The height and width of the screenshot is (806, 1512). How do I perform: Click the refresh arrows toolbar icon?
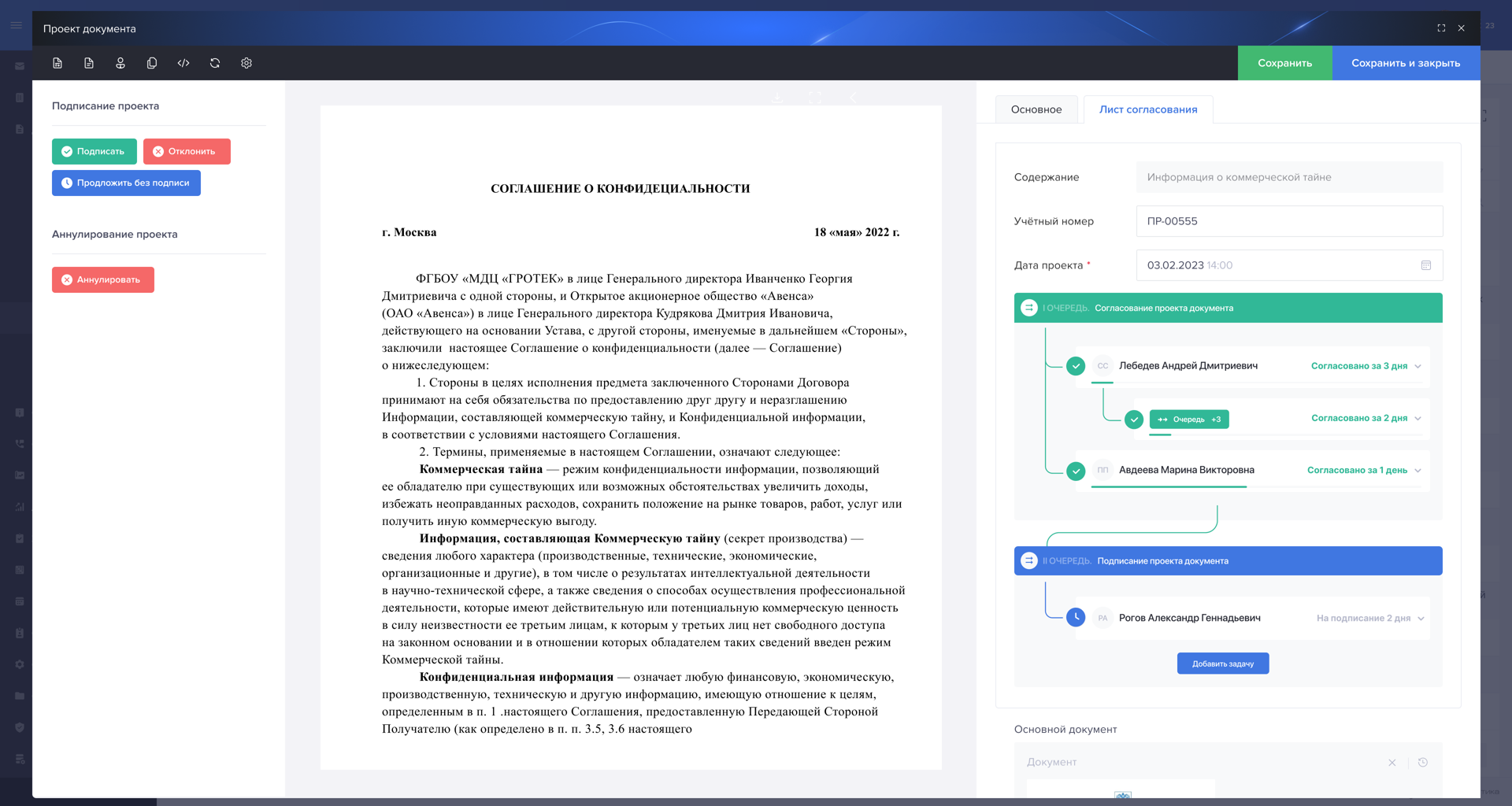point(215,63)
